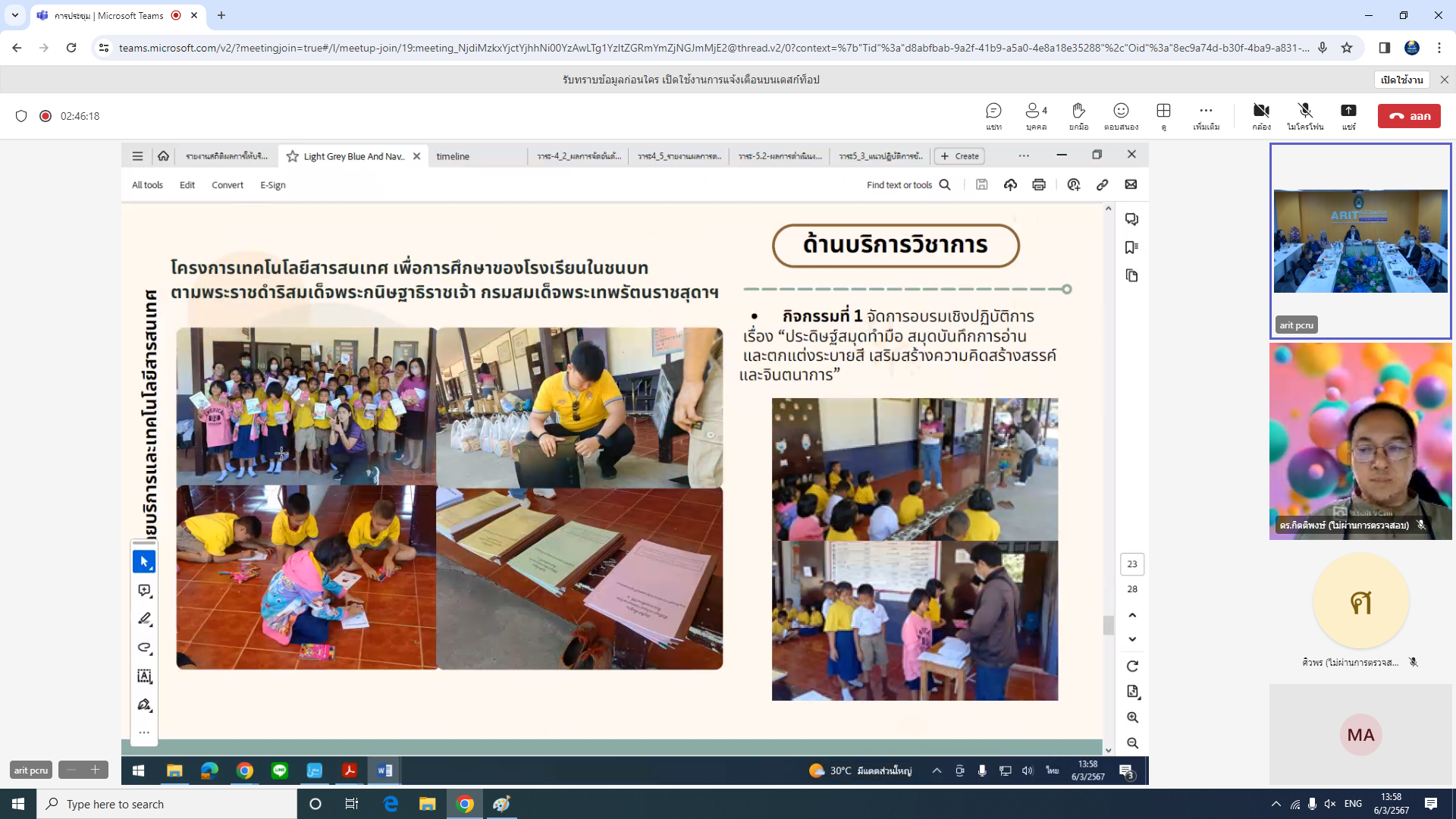Zoom out on the PDF
Viewport: 1456px width, 819px height.
click(1132, 743)
